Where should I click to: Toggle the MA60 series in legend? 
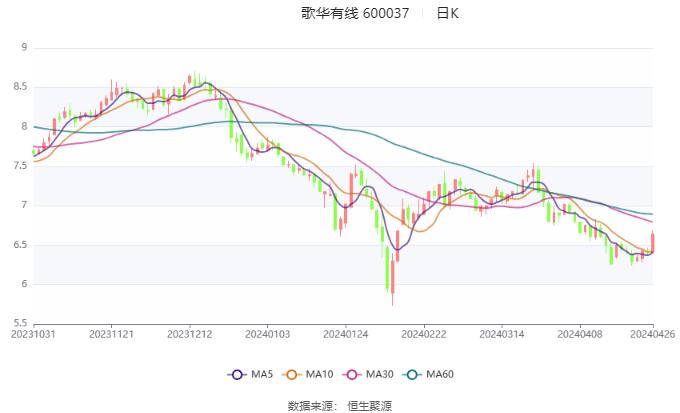[x=411, y=374]
